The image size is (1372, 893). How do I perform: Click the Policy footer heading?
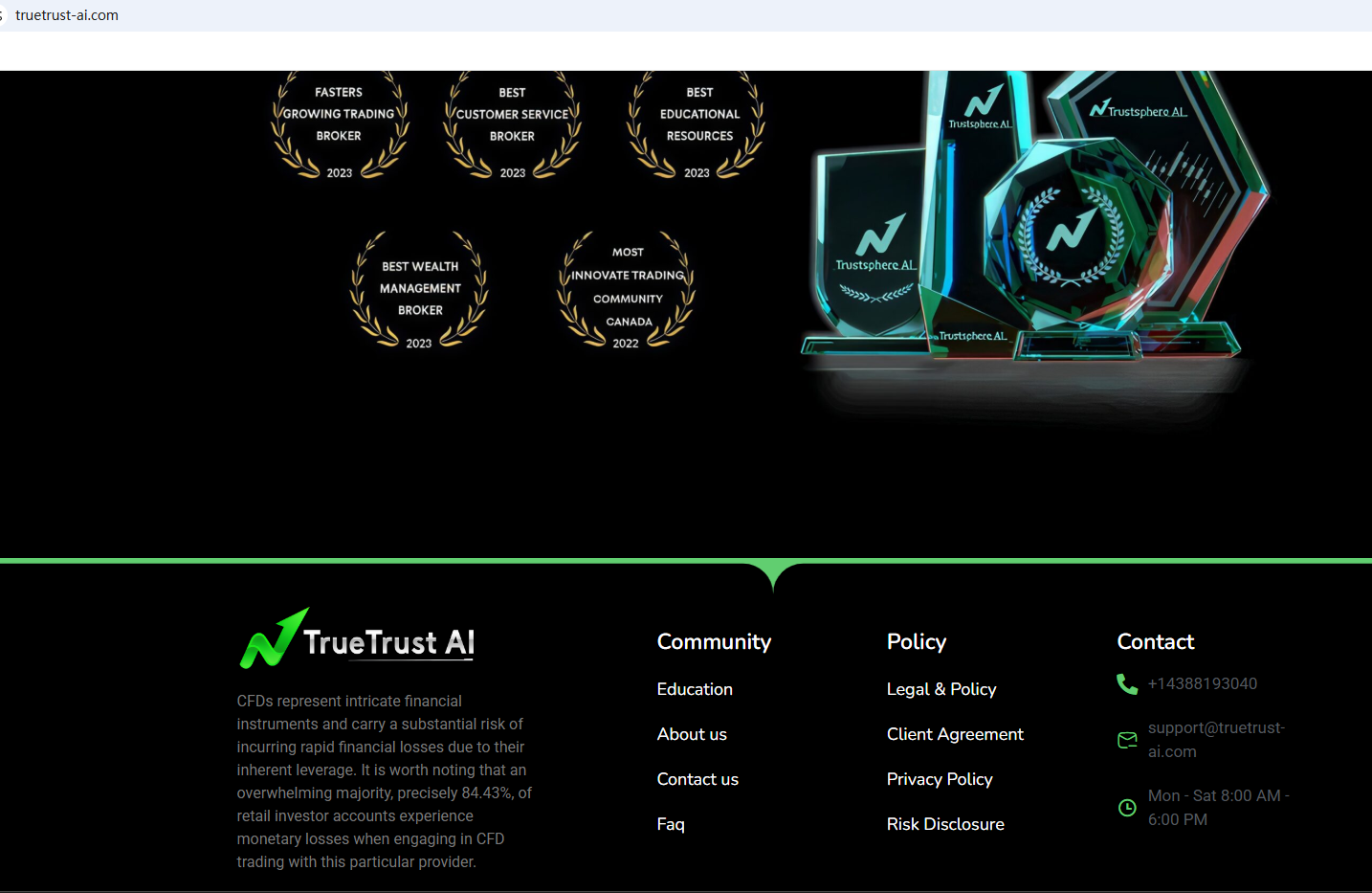point(917,641)
